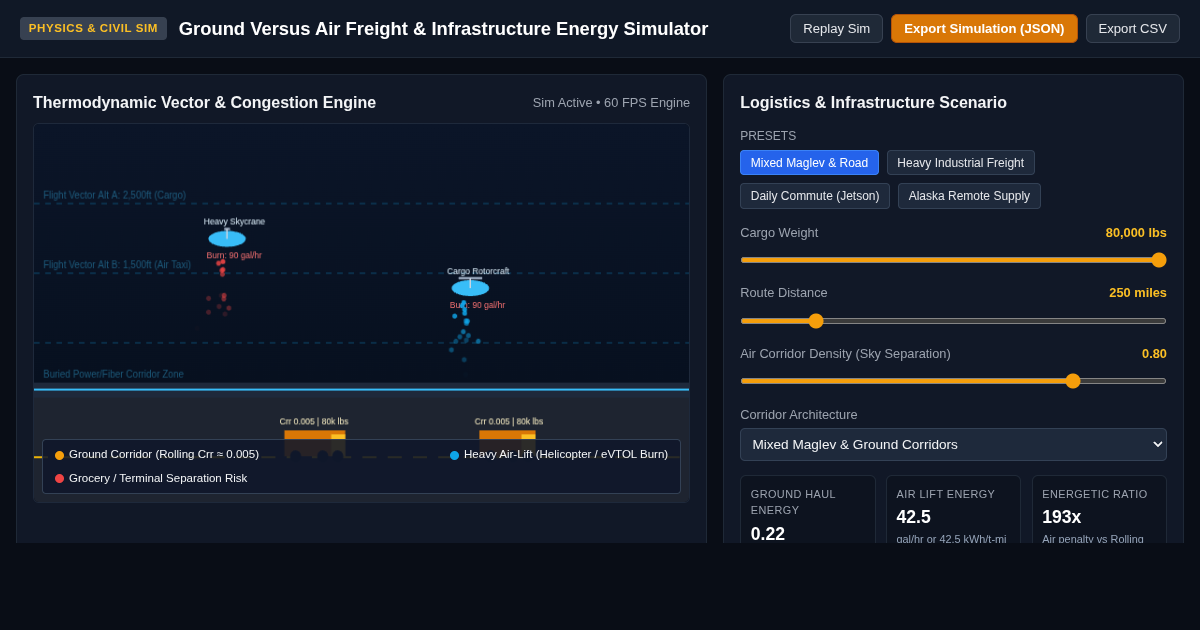Click the Export CSV button

click(1132, 28)
